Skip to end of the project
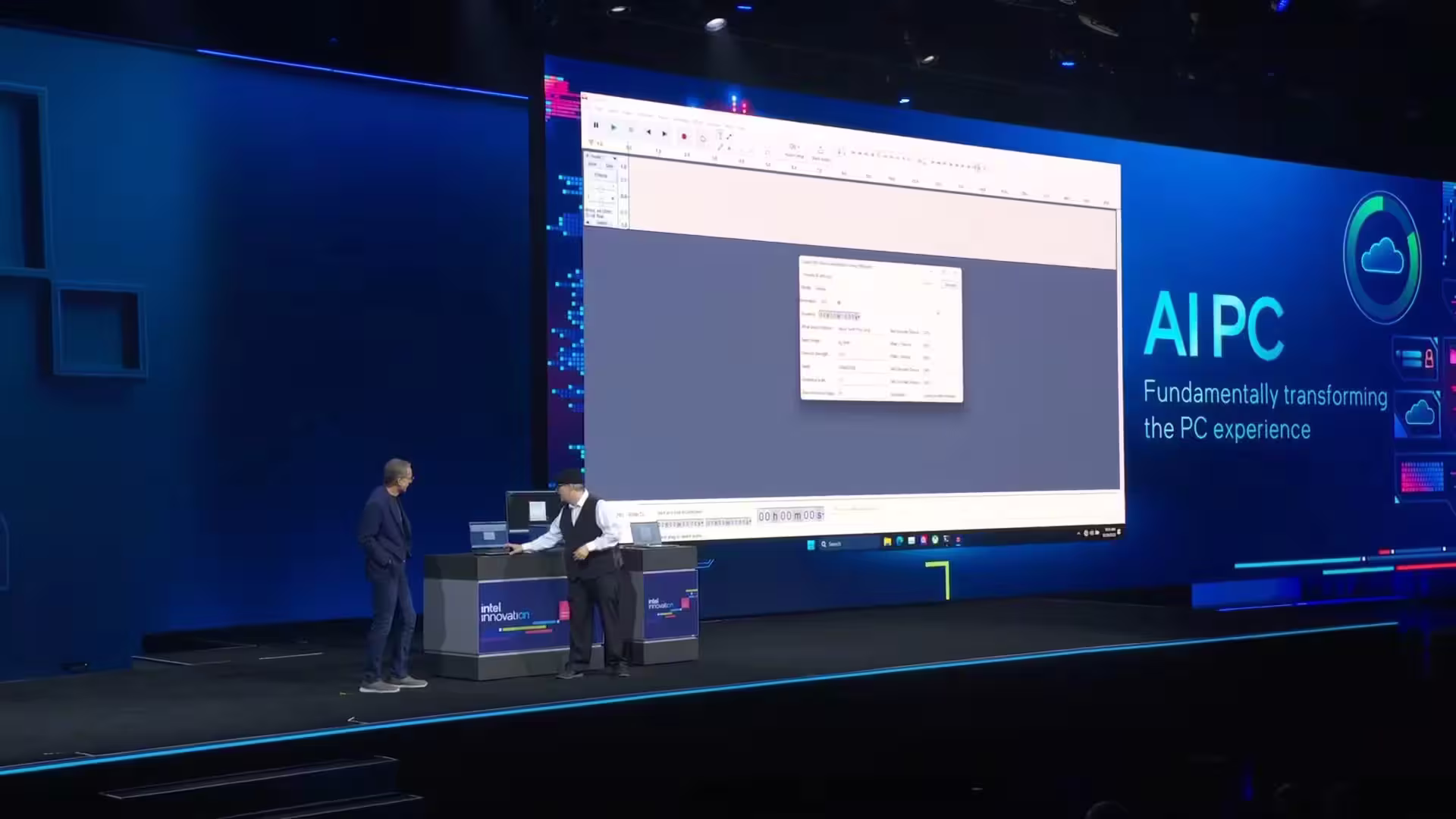1456x819 pixels. pos(664,133)
